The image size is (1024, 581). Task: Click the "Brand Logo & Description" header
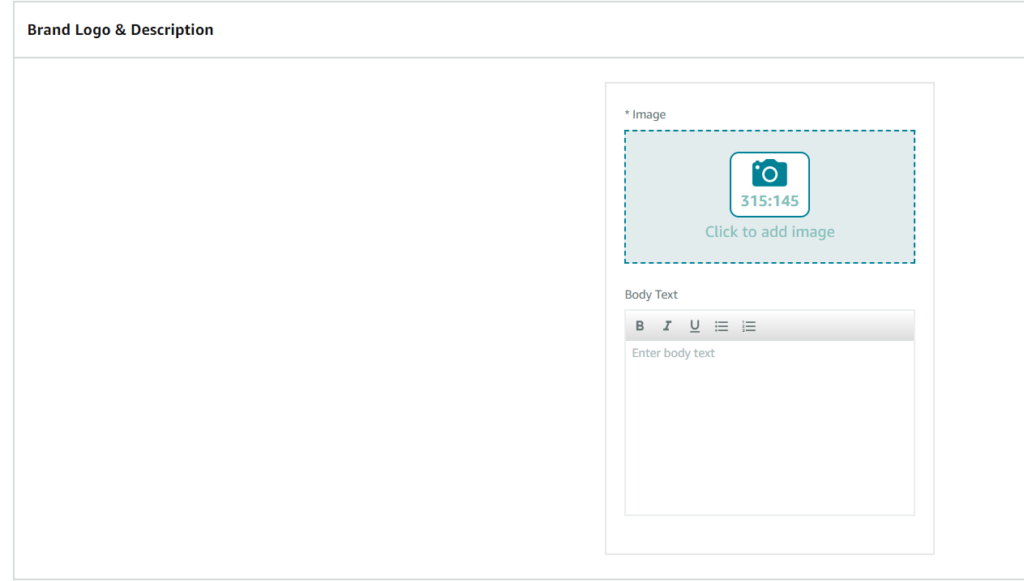(120, 30)
